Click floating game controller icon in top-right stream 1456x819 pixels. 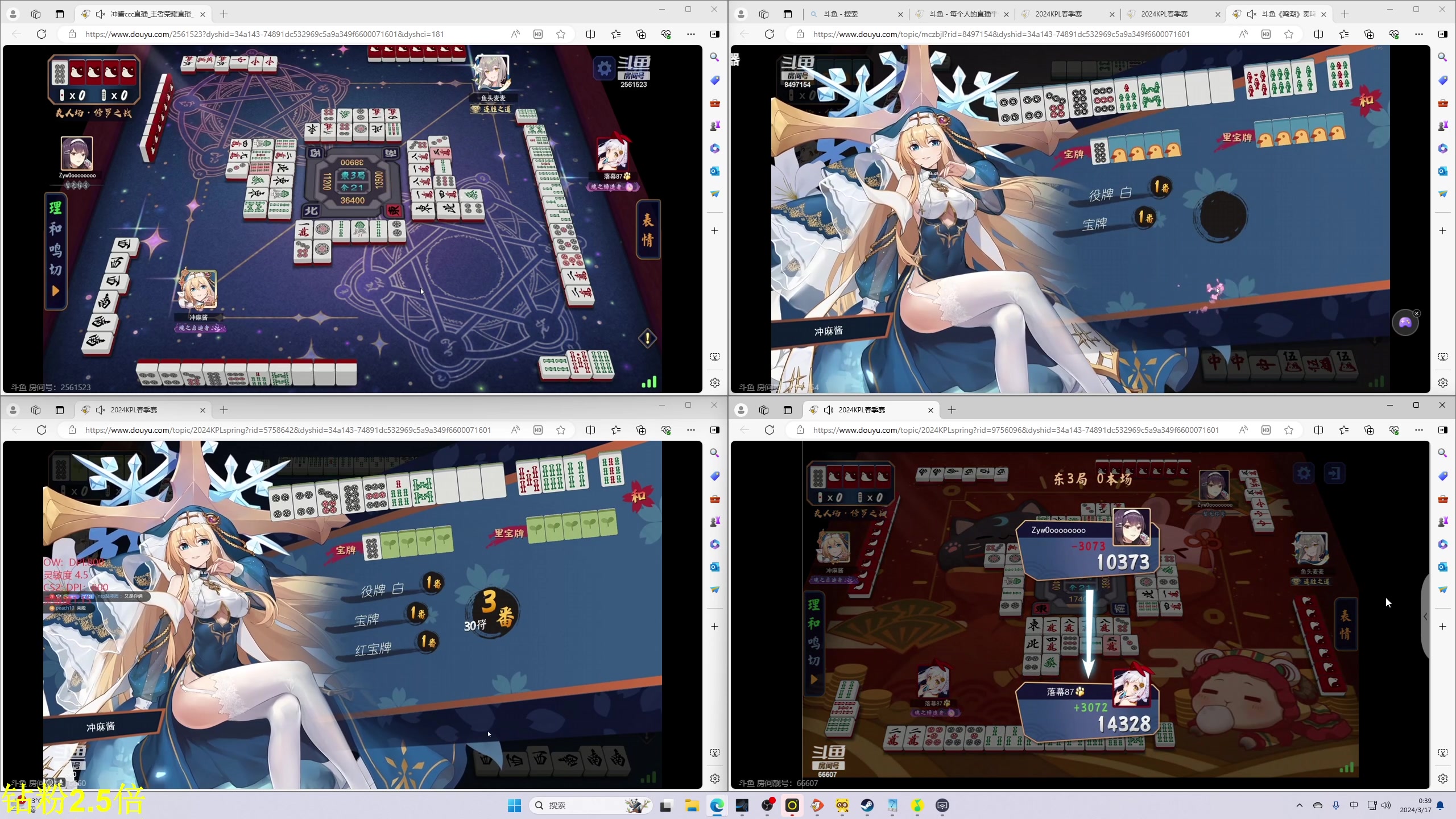pyautogui.click(x=1405, y=323)
